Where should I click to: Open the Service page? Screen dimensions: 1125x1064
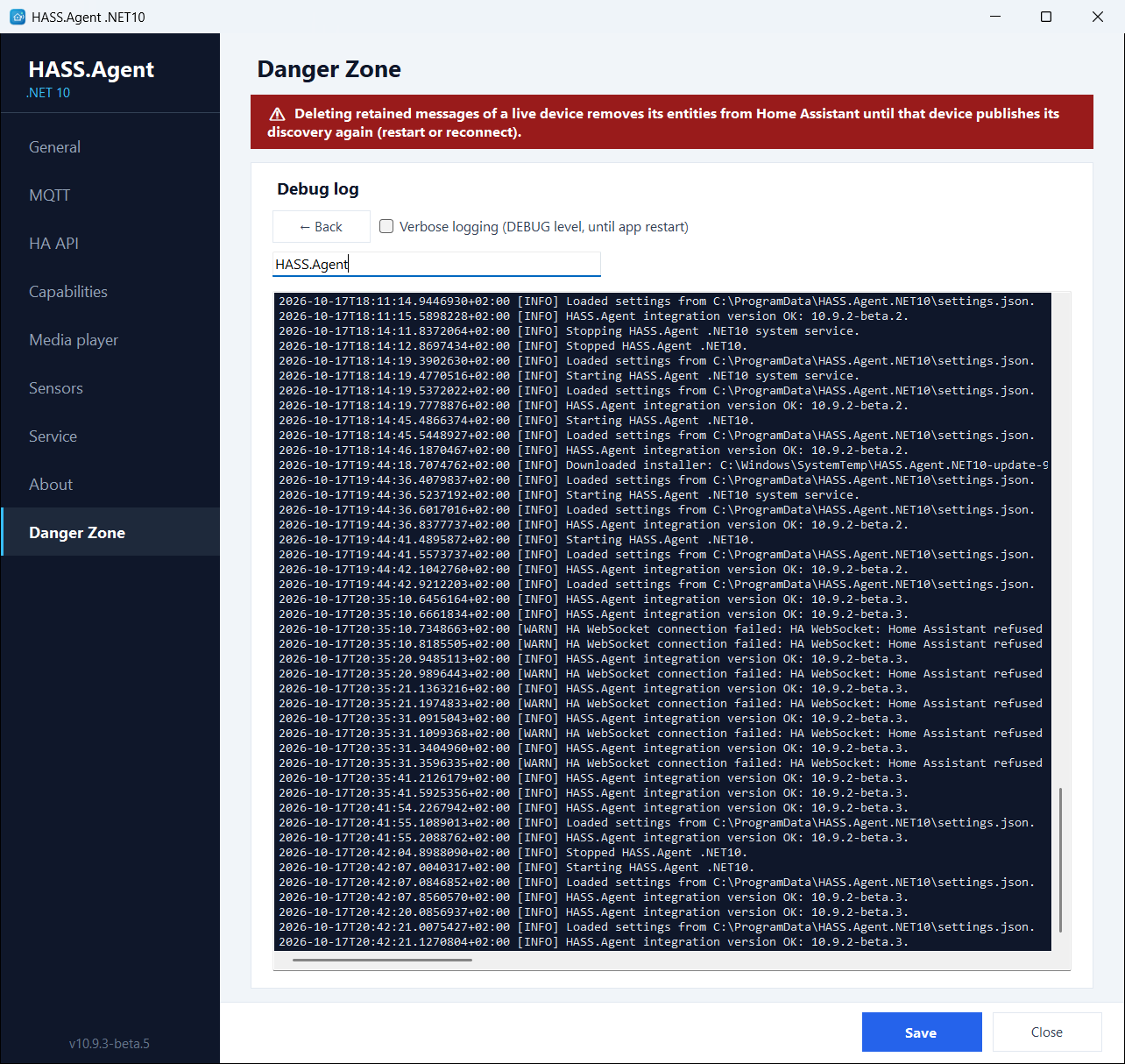[110, 436]
